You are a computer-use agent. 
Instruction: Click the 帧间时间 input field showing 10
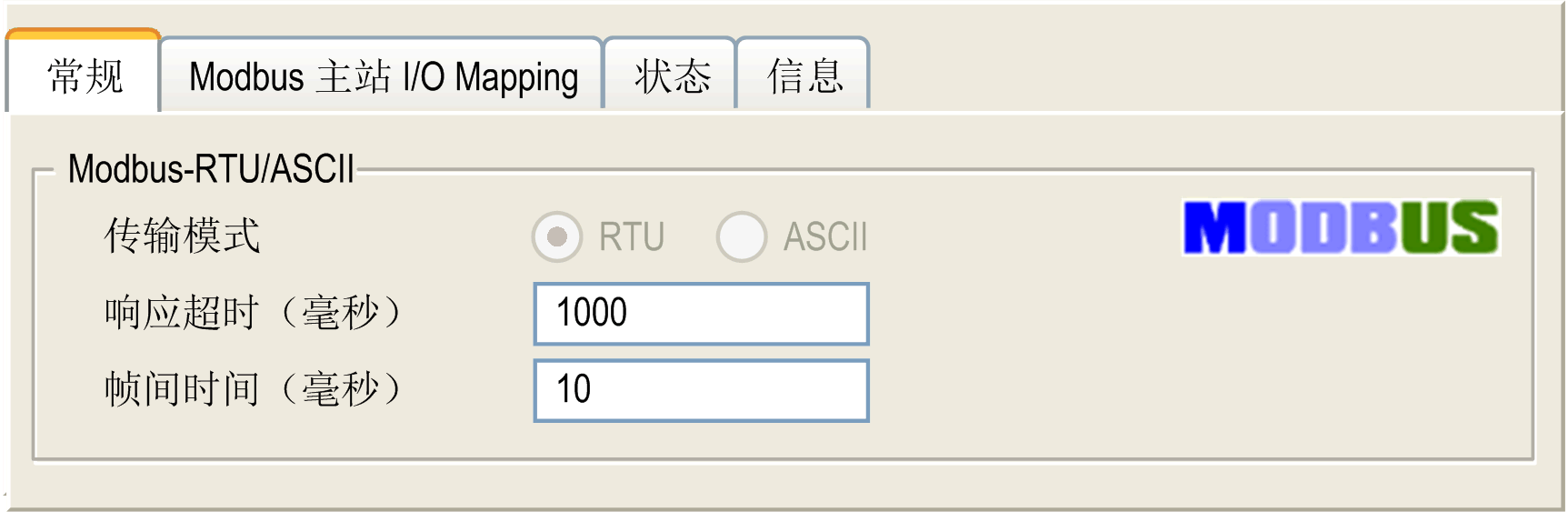point(701,390)
